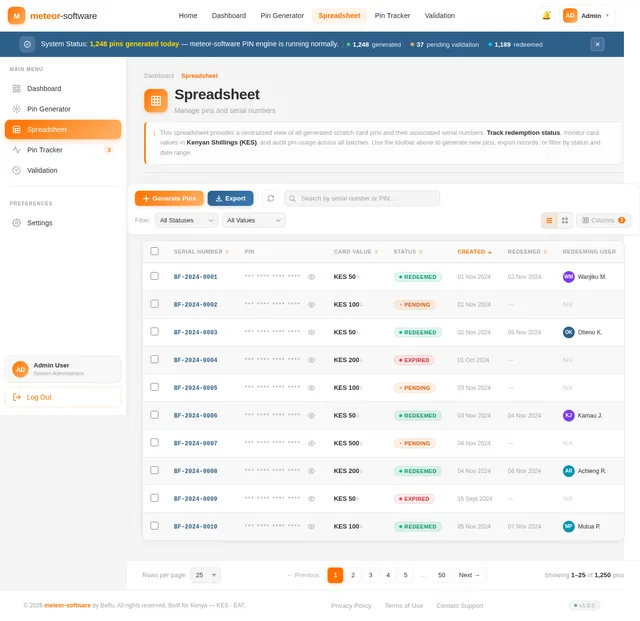Click the Generate Pins button

pyautogui.click(x=169, y=198)
